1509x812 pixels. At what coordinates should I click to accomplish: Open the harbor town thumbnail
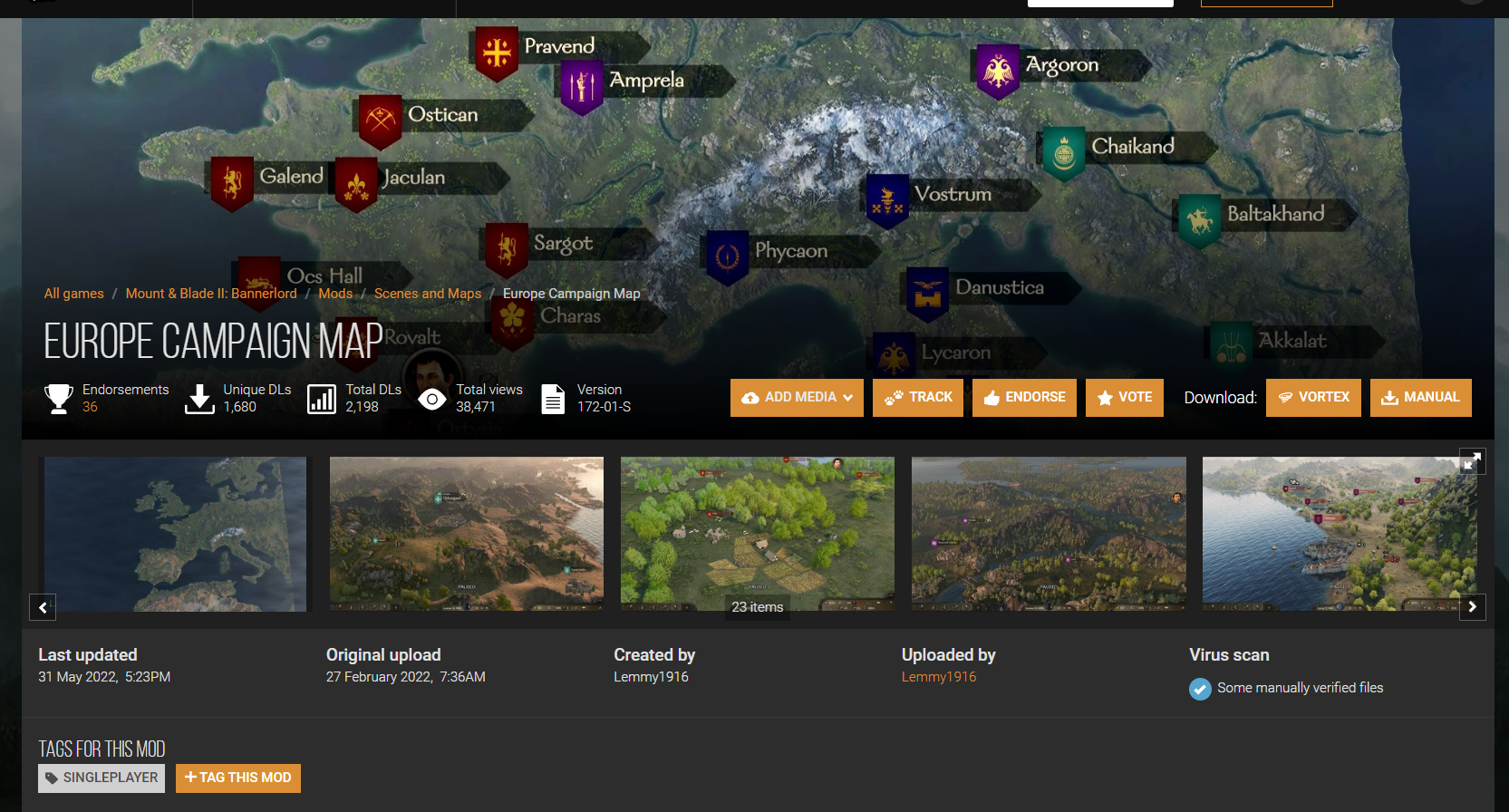coord(1340,534)
